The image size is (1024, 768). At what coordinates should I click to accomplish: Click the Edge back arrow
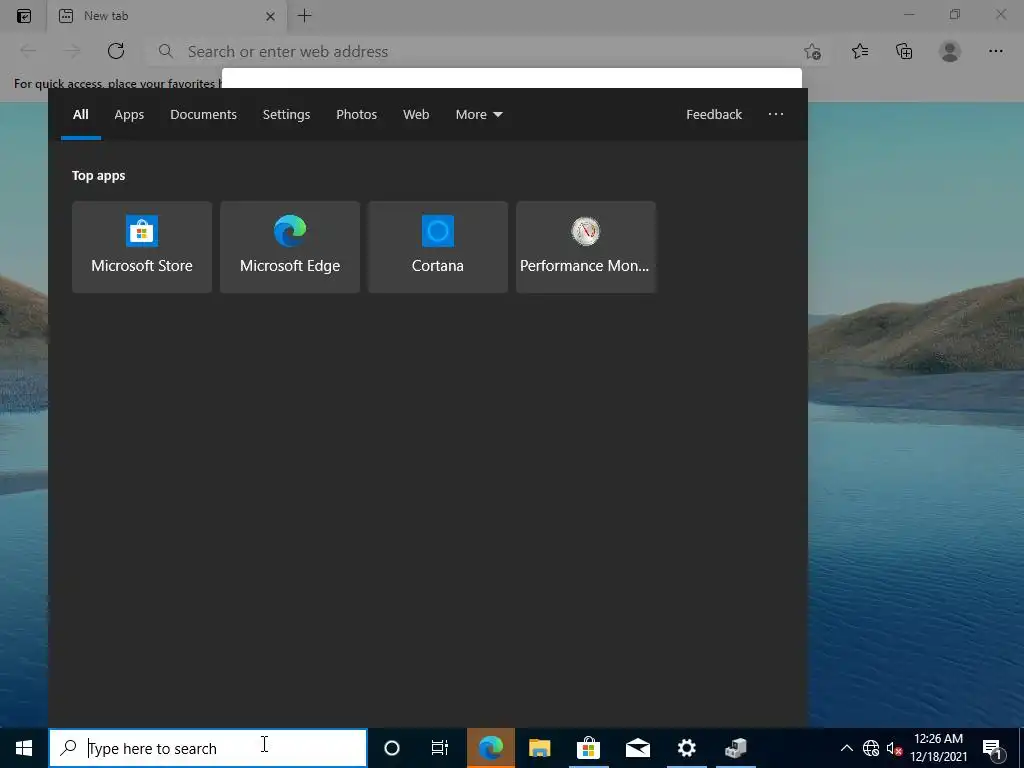coord(28,51)
